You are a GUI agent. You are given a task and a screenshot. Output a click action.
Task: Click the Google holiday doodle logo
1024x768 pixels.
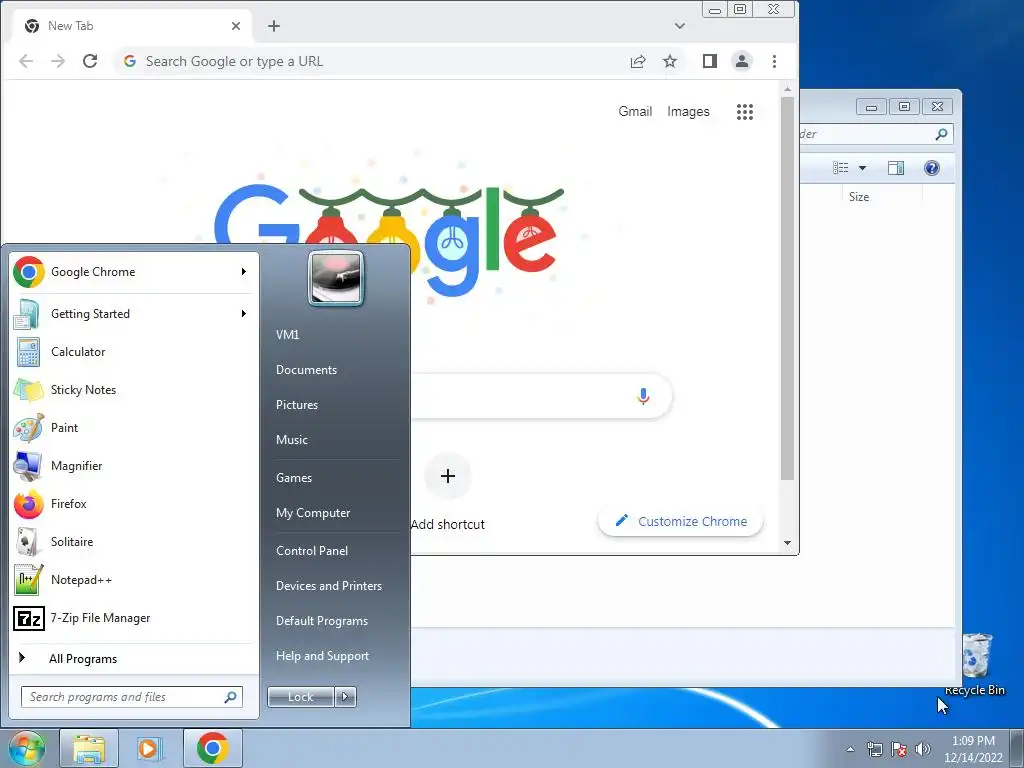[389, 238]
